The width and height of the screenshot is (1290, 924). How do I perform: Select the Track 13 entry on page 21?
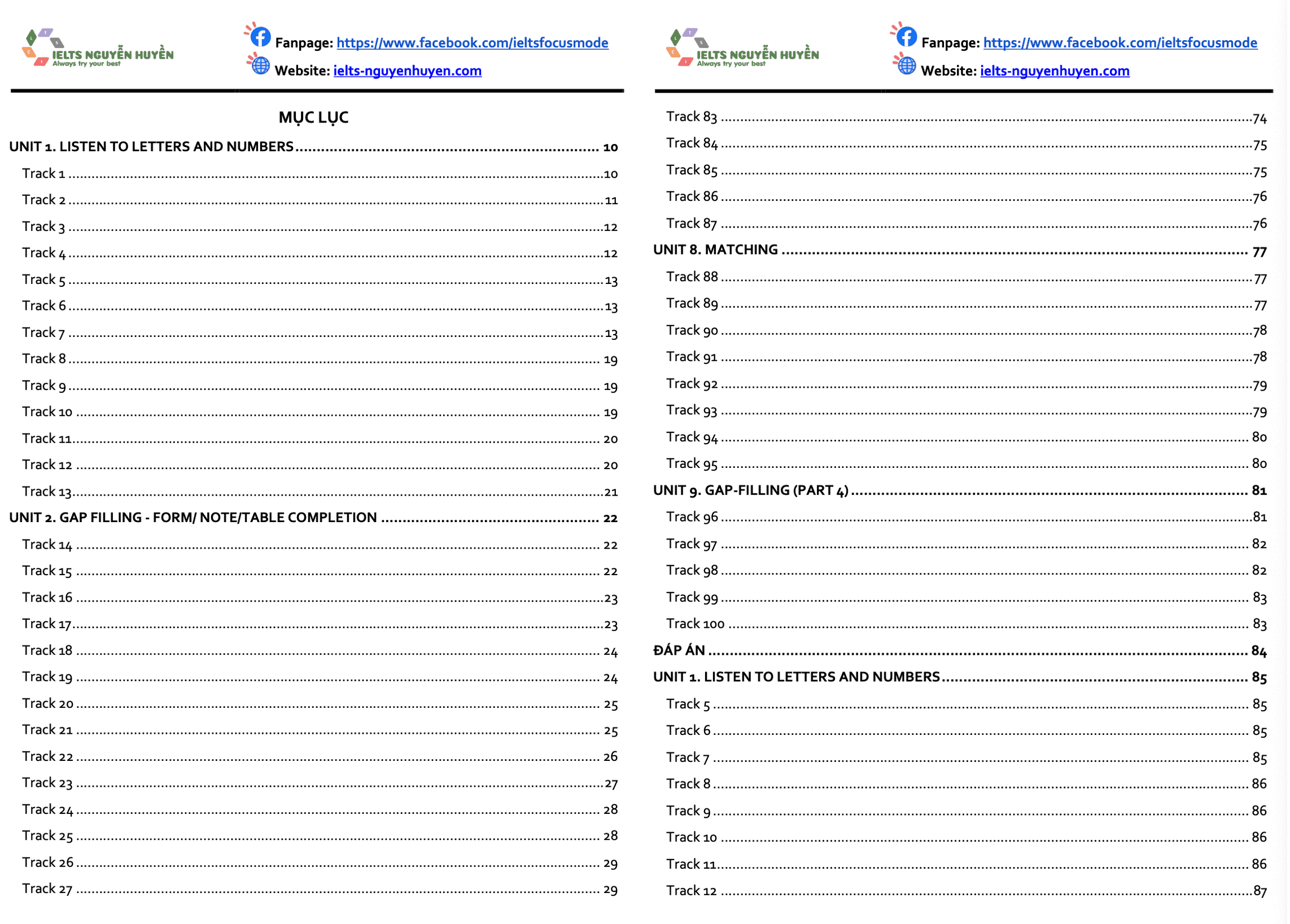coord(320,491)
